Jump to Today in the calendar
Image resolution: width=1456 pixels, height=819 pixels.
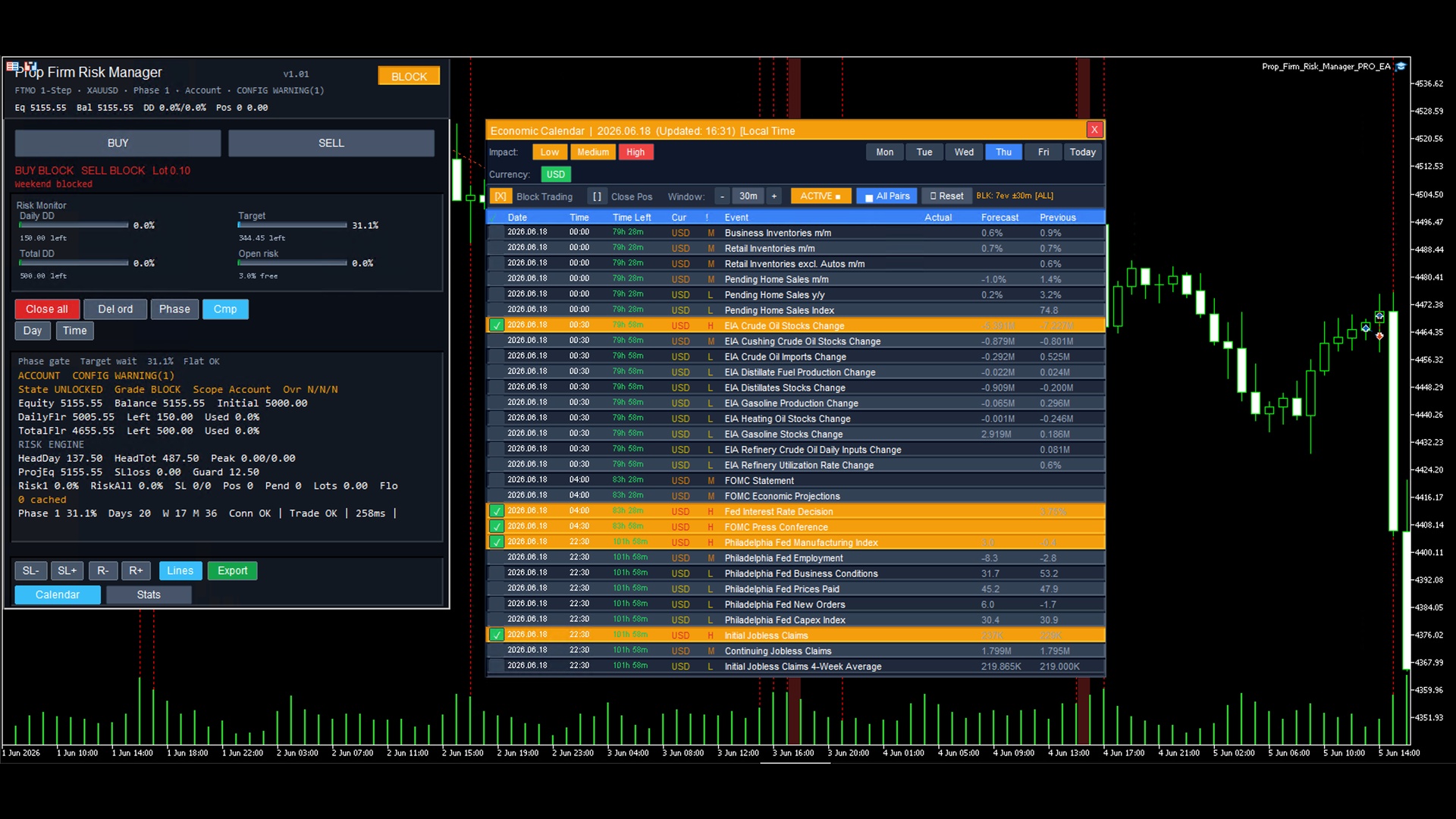click(1083, 152)
